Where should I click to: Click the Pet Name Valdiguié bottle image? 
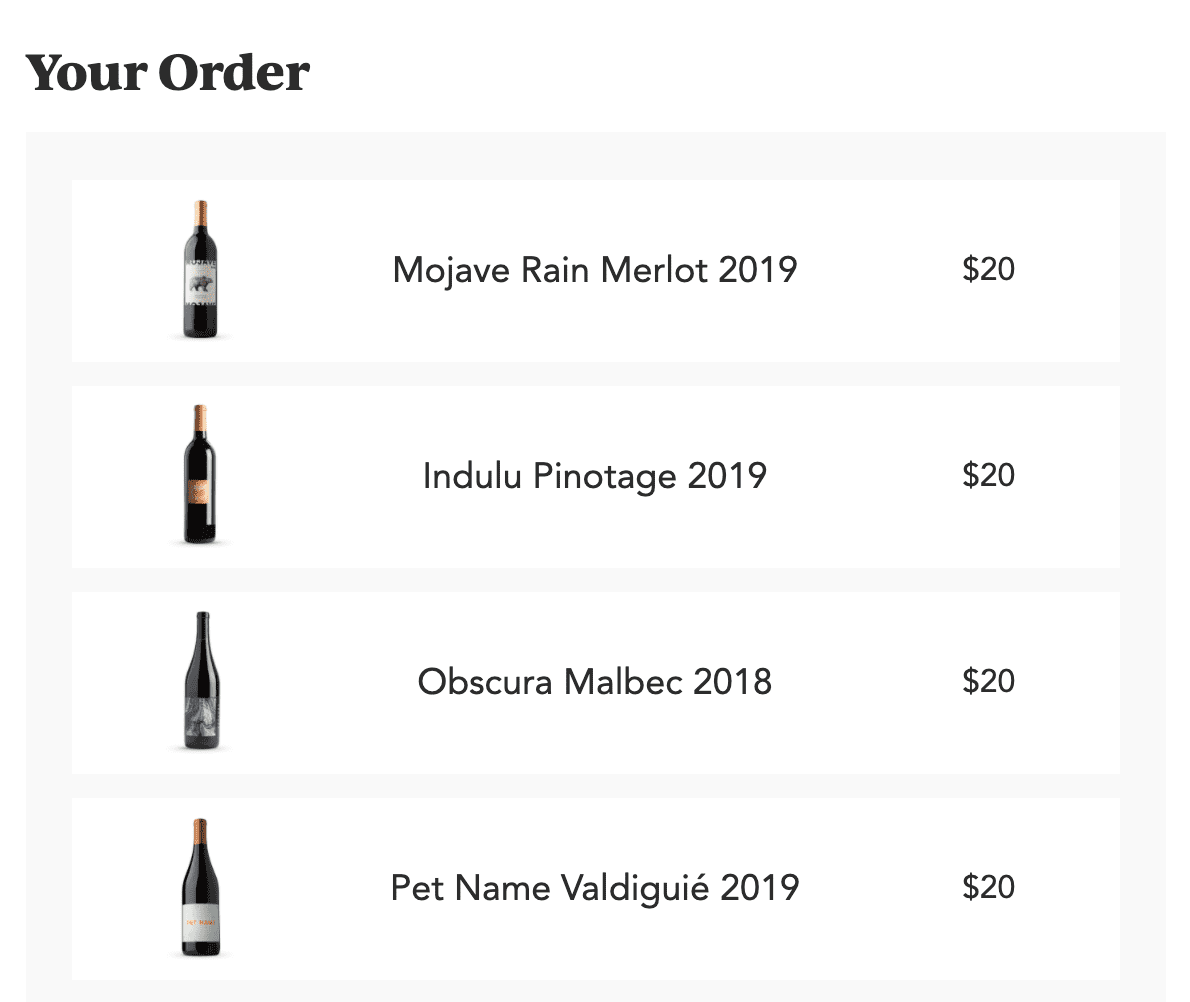200,887
